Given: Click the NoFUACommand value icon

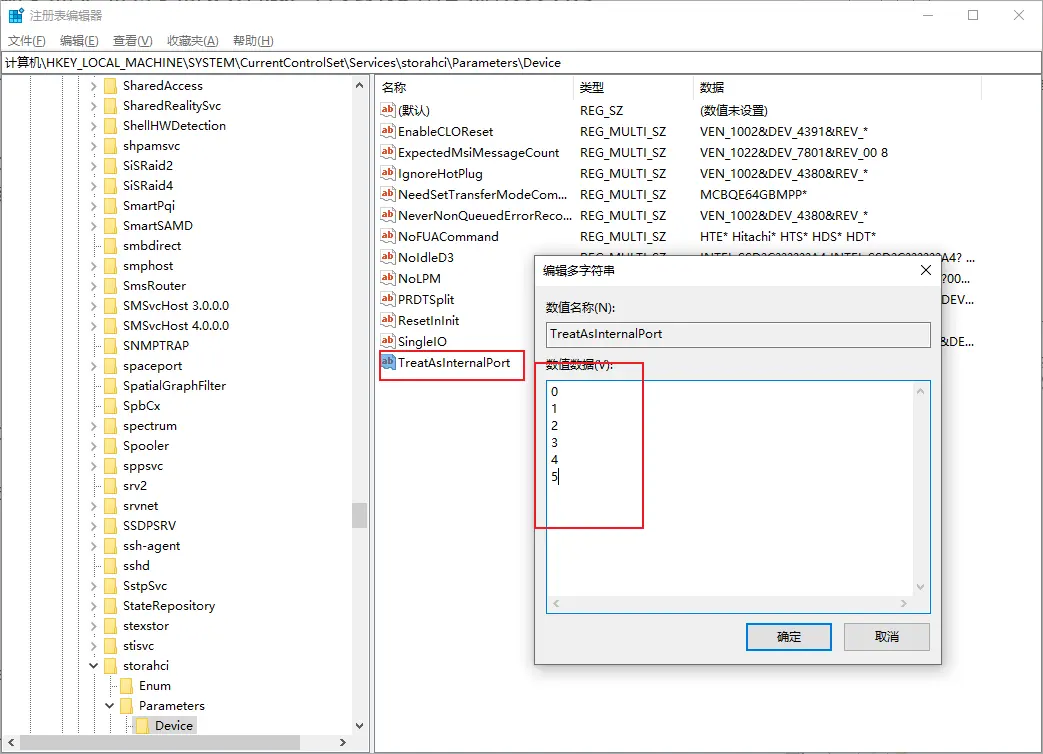Looking at the screenshot, I should [x=388, y=236].
